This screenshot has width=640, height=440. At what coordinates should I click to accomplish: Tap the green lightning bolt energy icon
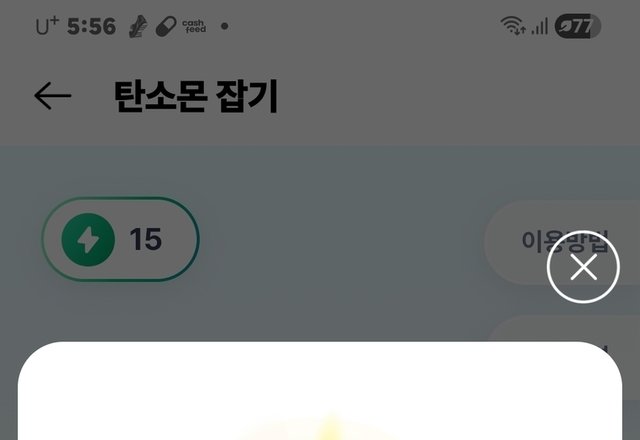[88, 240]
